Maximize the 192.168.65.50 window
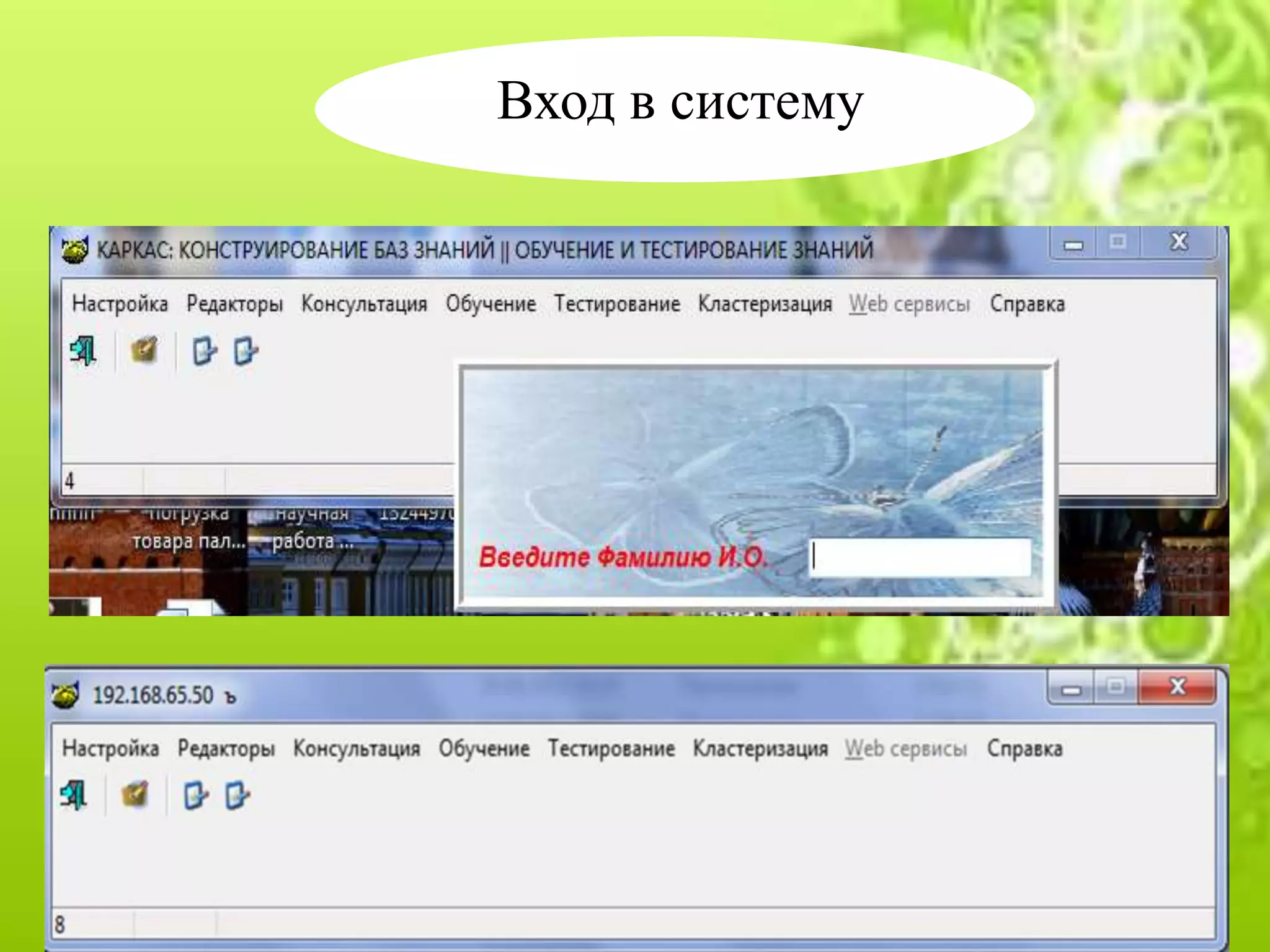Viewport: 1270px width, 952px height. pyautogui.click(x=1116, y=687)
